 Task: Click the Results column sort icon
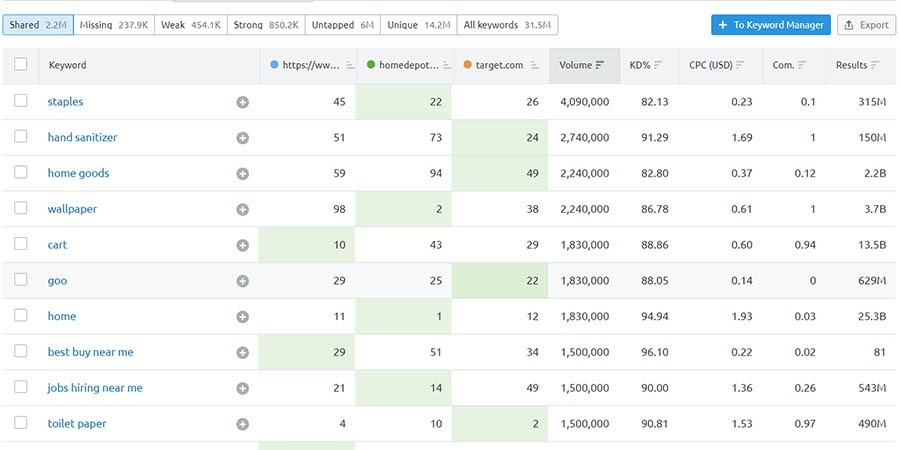point(876,65)
